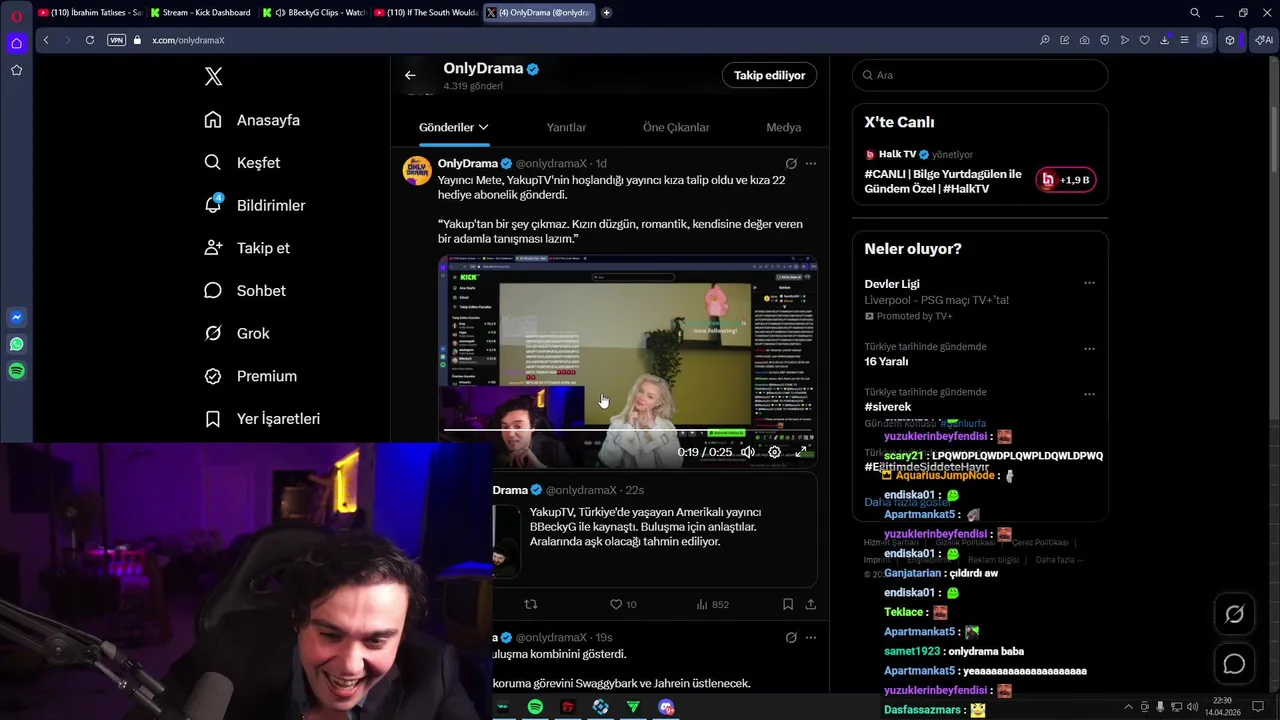Click the +1,9 B listeners badge
Screen dimensions: 1280x720
pos(1066,180)
